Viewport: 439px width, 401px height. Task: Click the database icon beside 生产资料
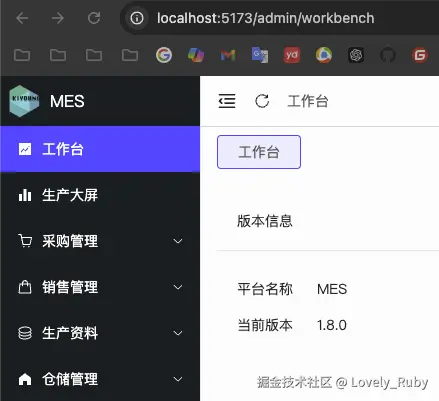25,333
